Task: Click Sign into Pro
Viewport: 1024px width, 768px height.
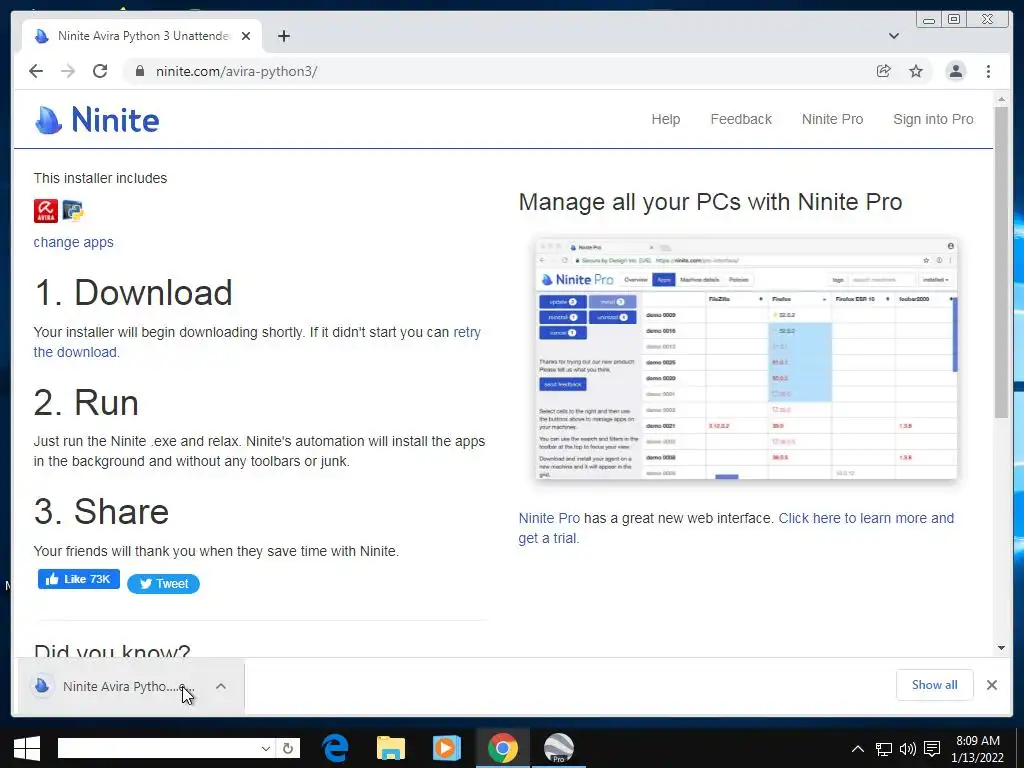Action: tap(933, 120)
